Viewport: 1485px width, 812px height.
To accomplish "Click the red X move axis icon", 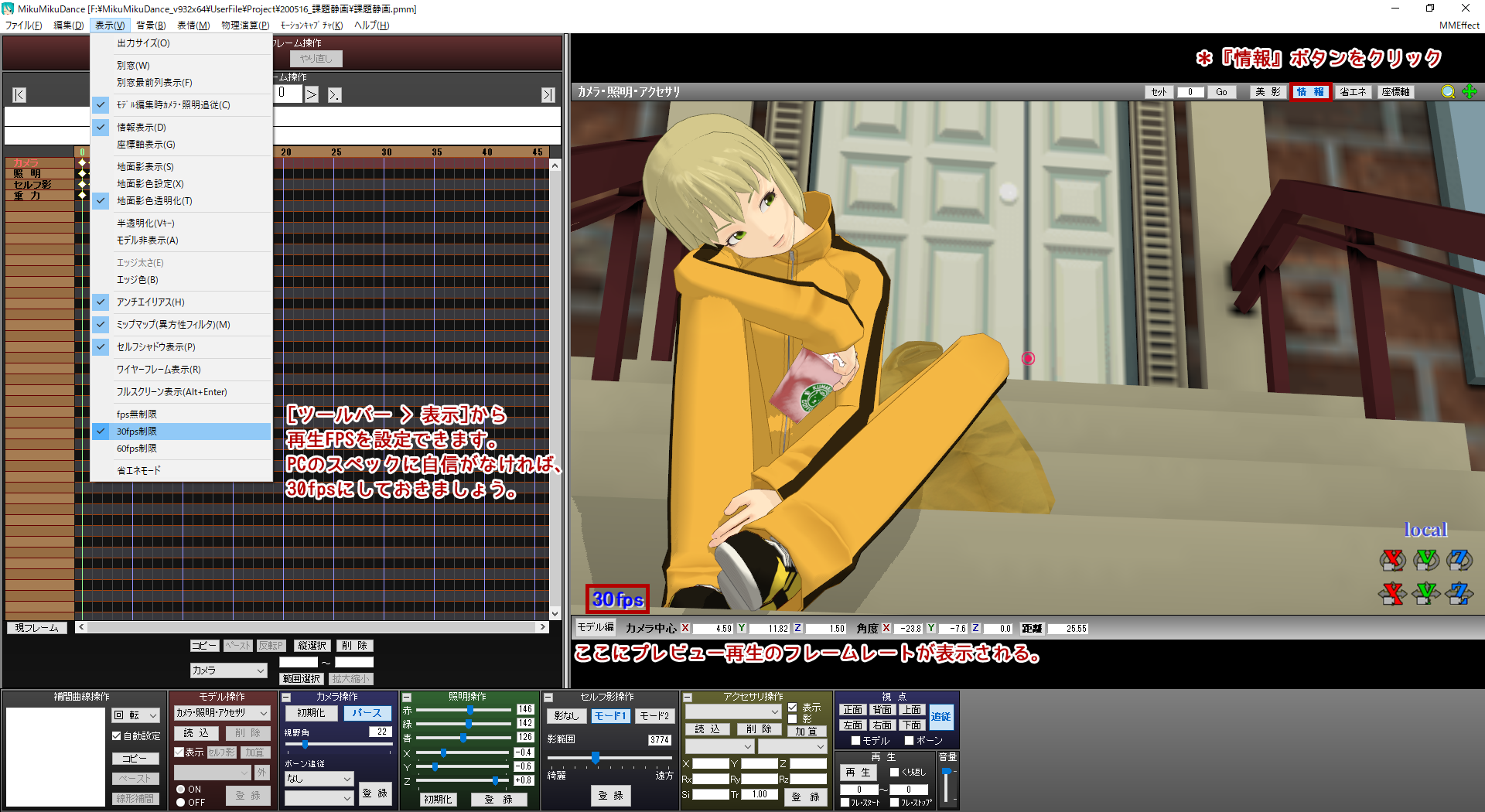I will click(1392, 593).
